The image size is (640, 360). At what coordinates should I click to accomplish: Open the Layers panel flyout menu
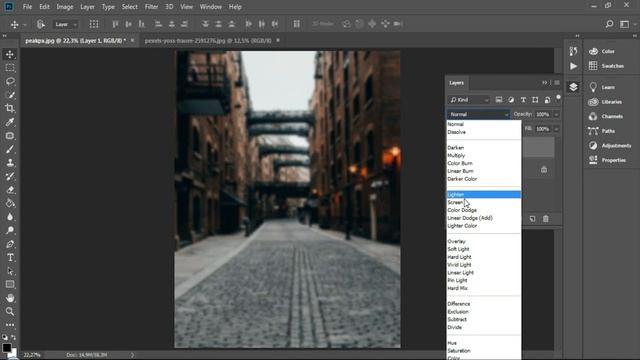tap(557, 83)
